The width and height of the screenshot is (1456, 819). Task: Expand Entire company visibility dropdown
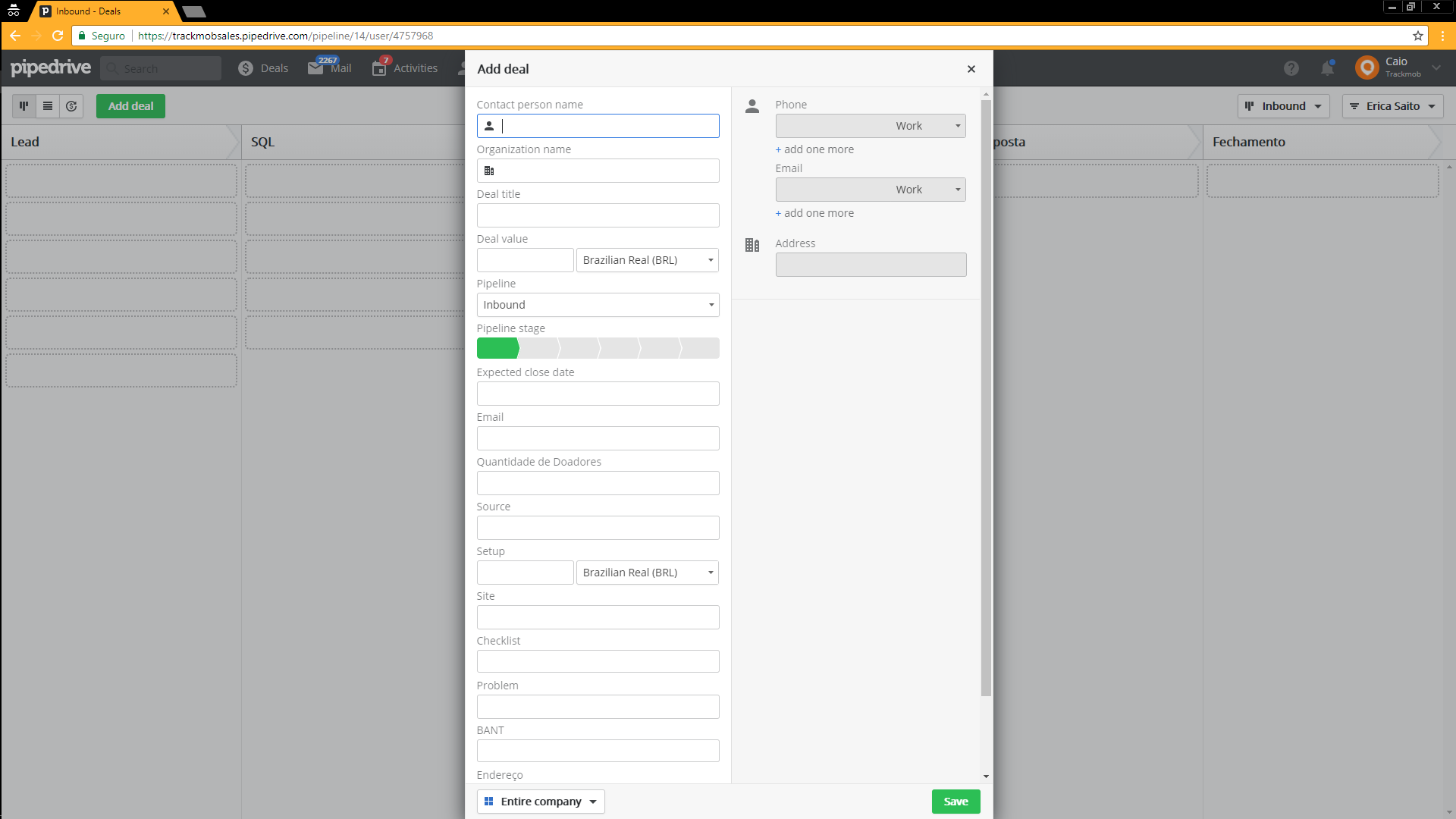point(541,802)
